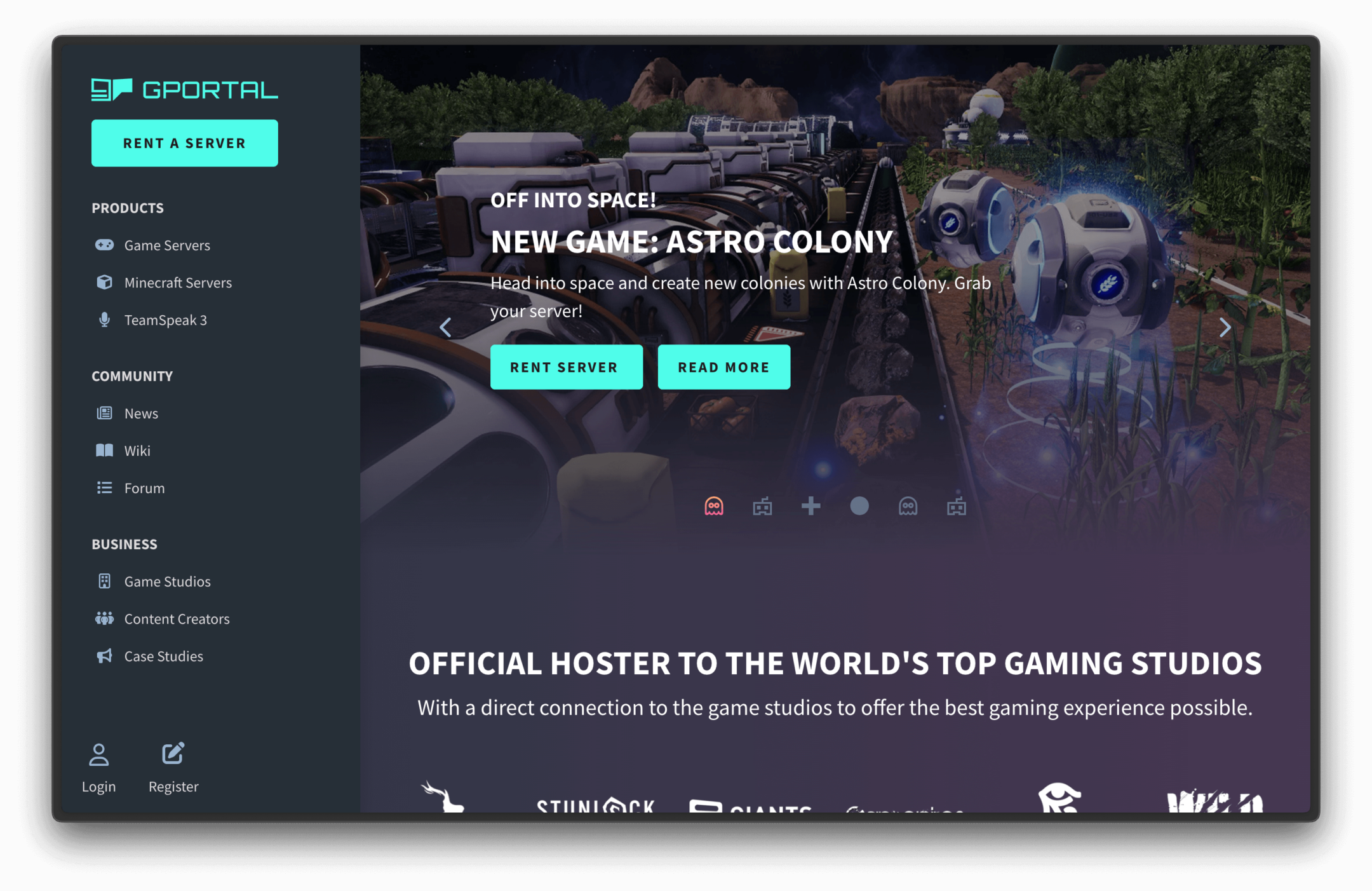
Task: Click the 'OFF INTO SPACE!' text
Action: (573, 200)
